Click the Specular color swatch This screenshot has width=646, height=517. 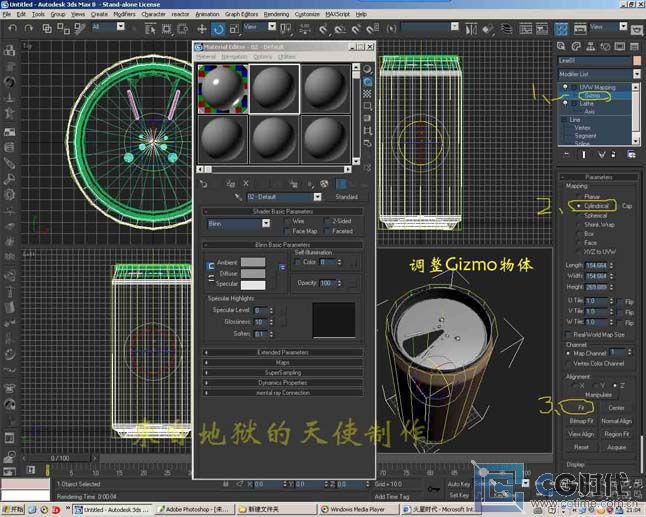(x=253, y=285)
